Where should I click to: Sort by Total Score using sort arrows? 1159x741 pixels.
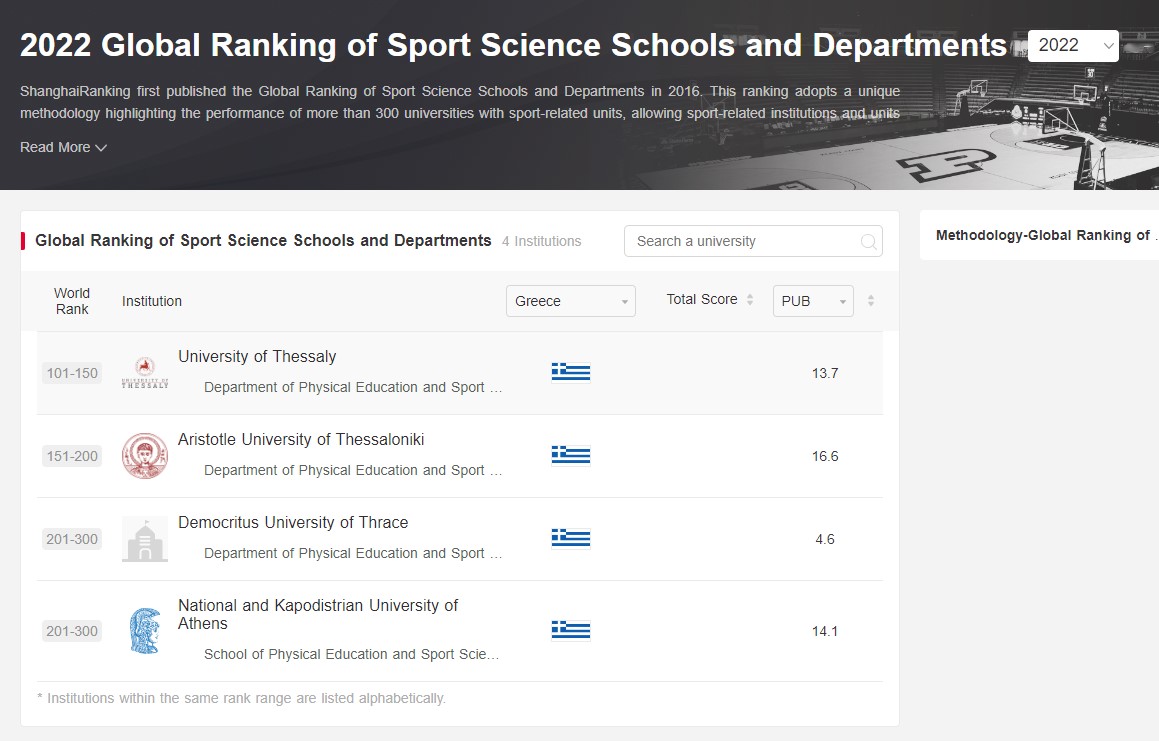point(750,300)
